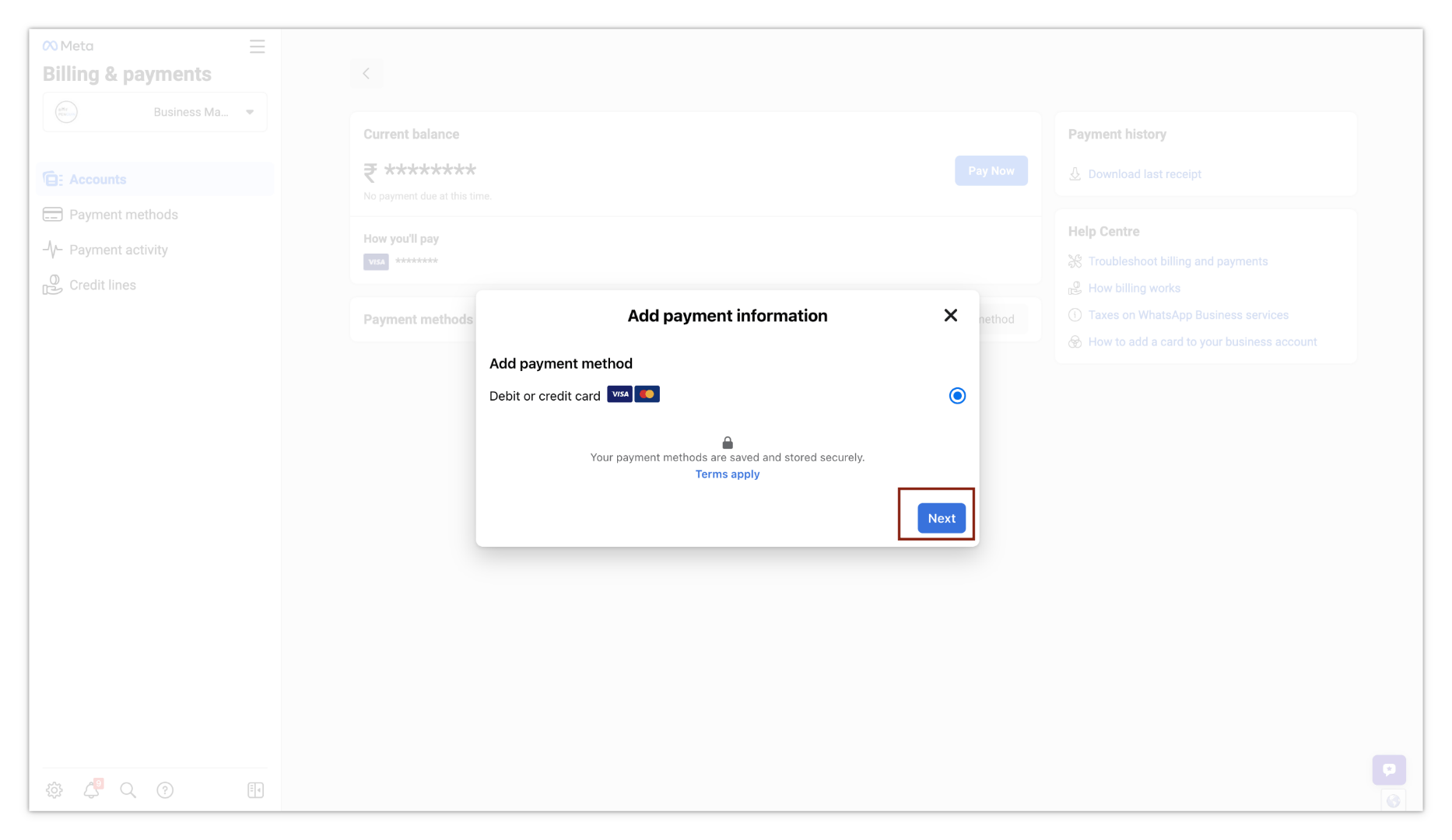Open How billing works link
Image resolution: width=1452 pixels, height=840 pixels.
[x=1134, y=288]
